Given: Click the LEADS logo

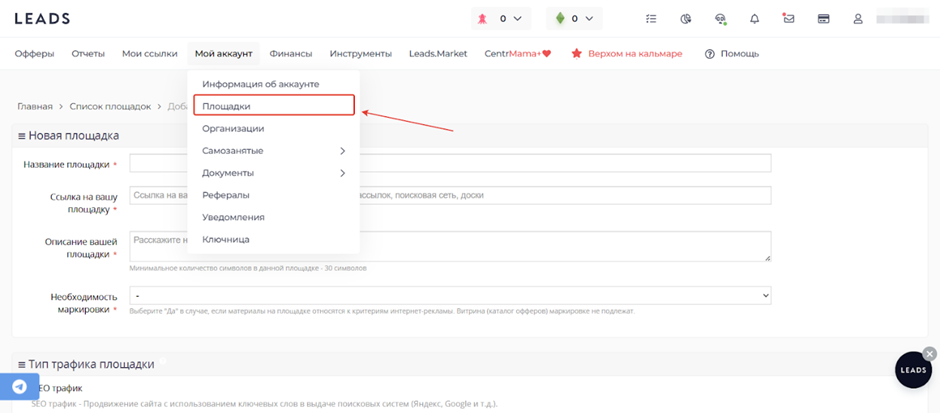Looking at the screenshot, I should (42, 19).
